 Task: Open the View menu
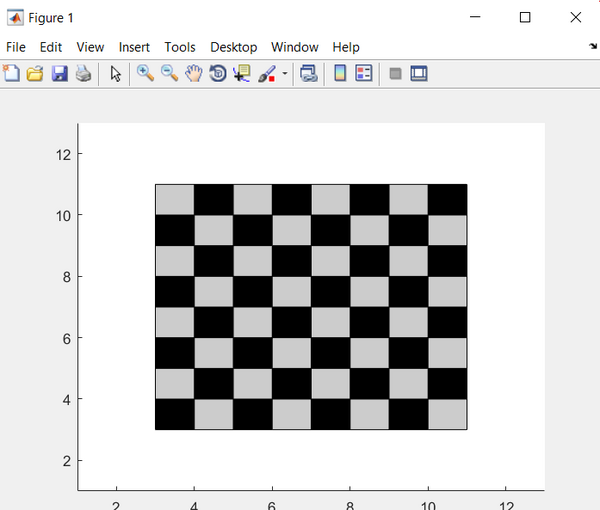[90, 47]
